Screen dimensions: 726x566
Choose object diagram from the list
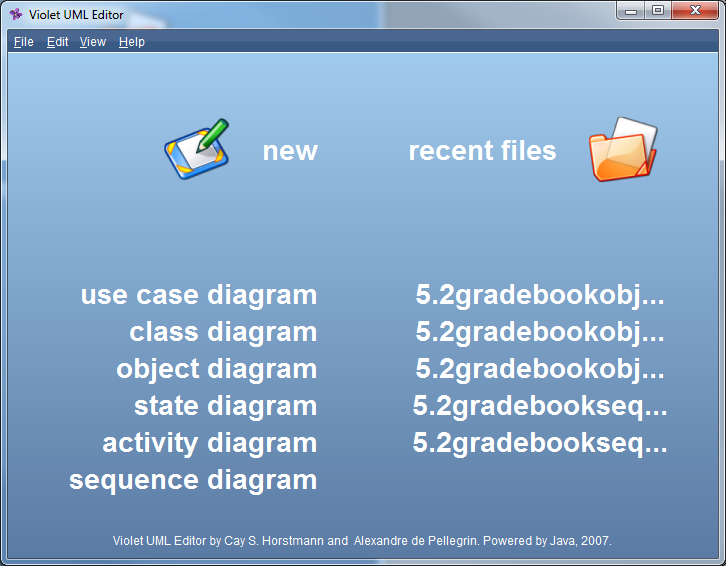point(217,369)
